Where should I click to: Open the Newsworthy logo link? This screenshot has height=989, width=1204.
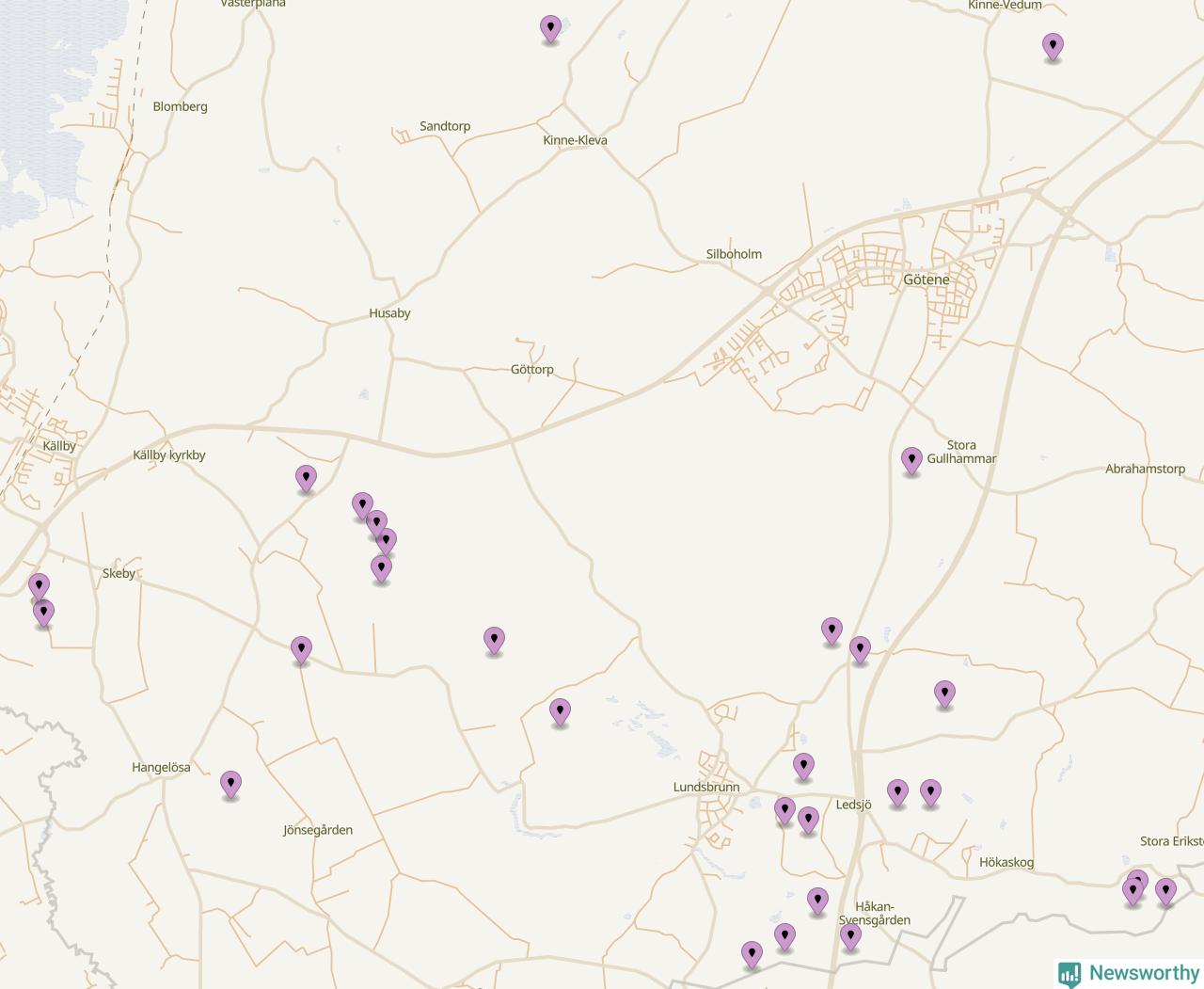pos(1129,973)
